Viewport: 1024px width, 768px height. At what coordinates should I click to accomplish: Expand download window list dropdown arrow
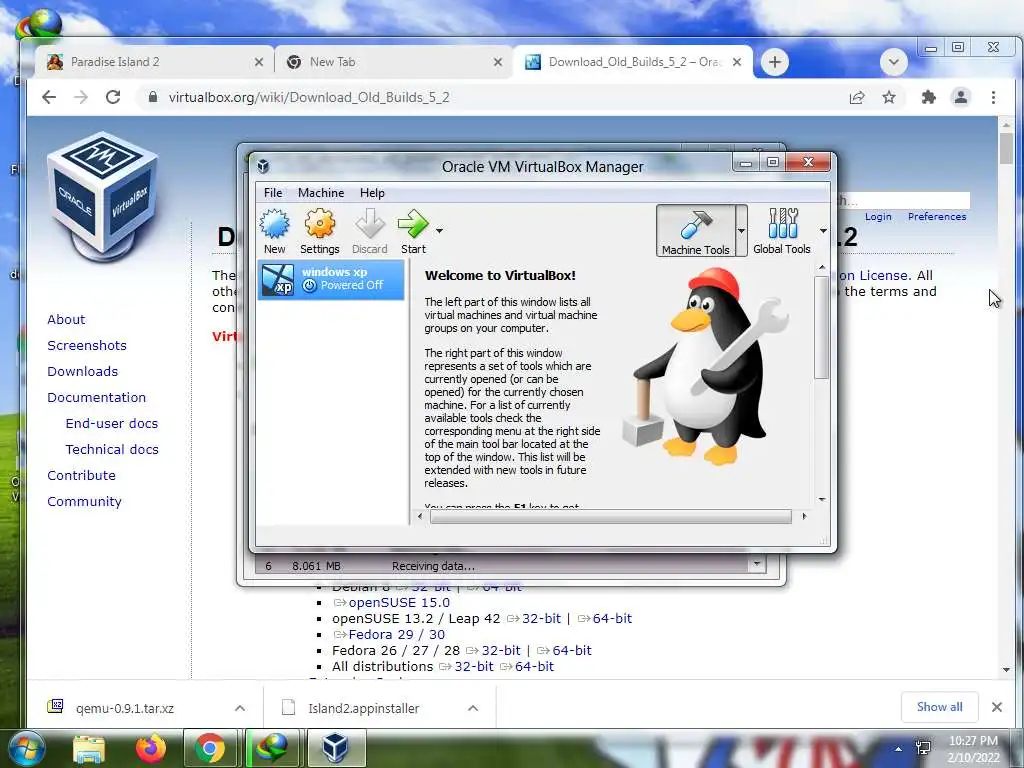[x=757, y=564]
